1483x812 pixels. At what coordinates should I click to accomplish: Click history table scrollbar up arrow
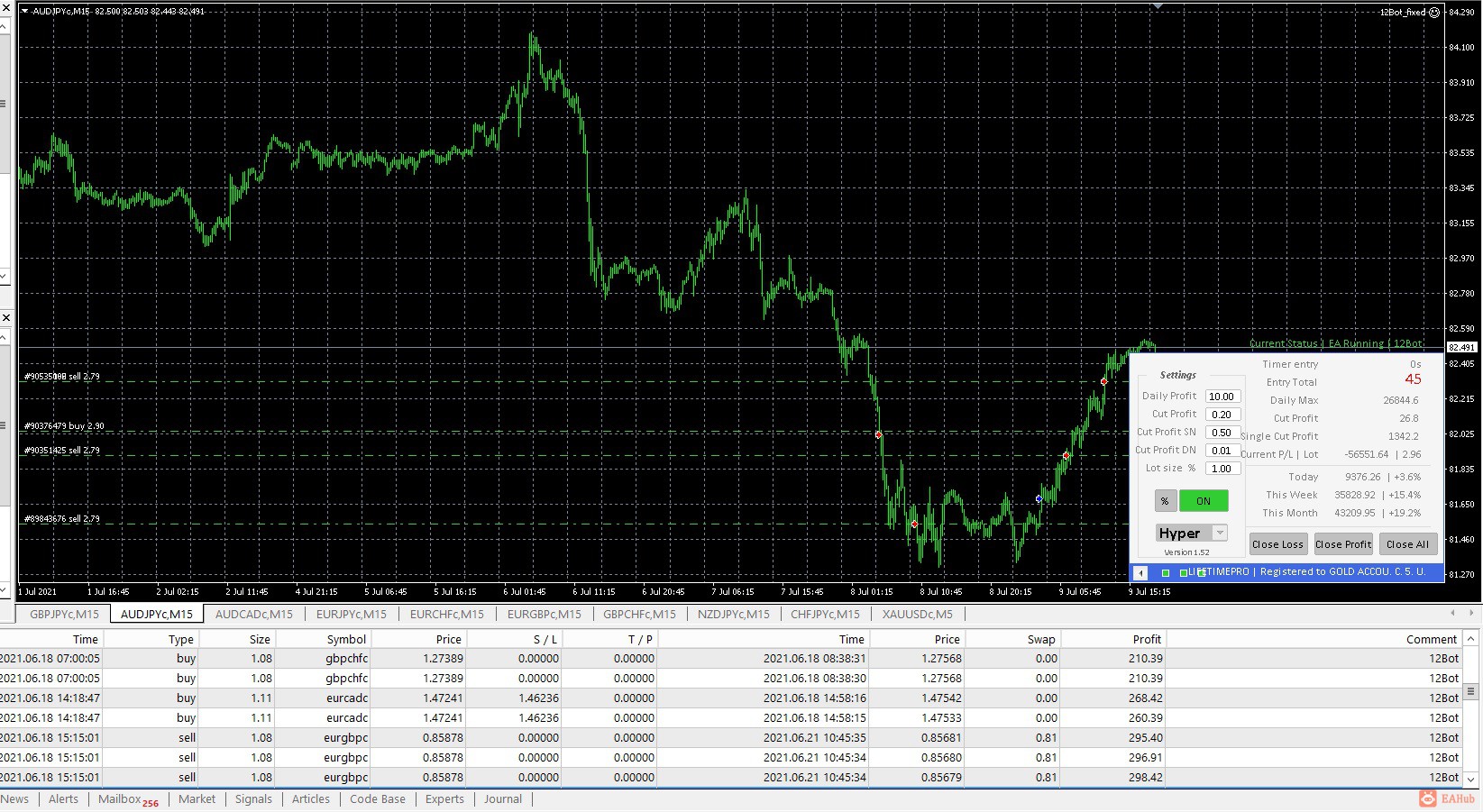click(1471, 638)
